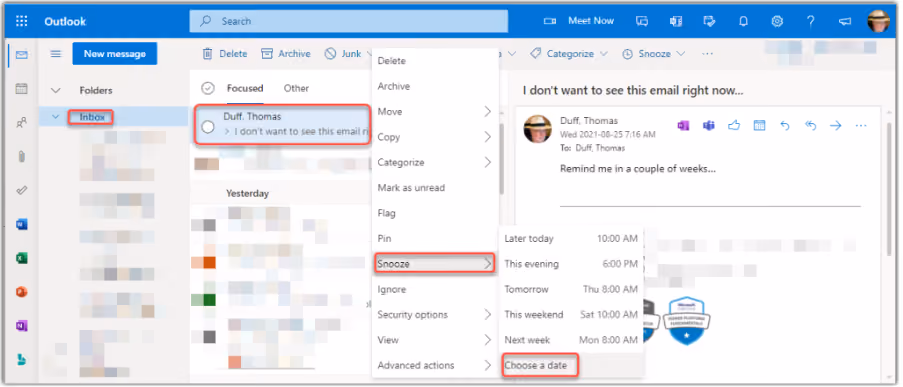This screenshot has width=903, height=387.
Task: Snooze until Tomorrow Thu 8:00 AM
Action: pos(571,289)
